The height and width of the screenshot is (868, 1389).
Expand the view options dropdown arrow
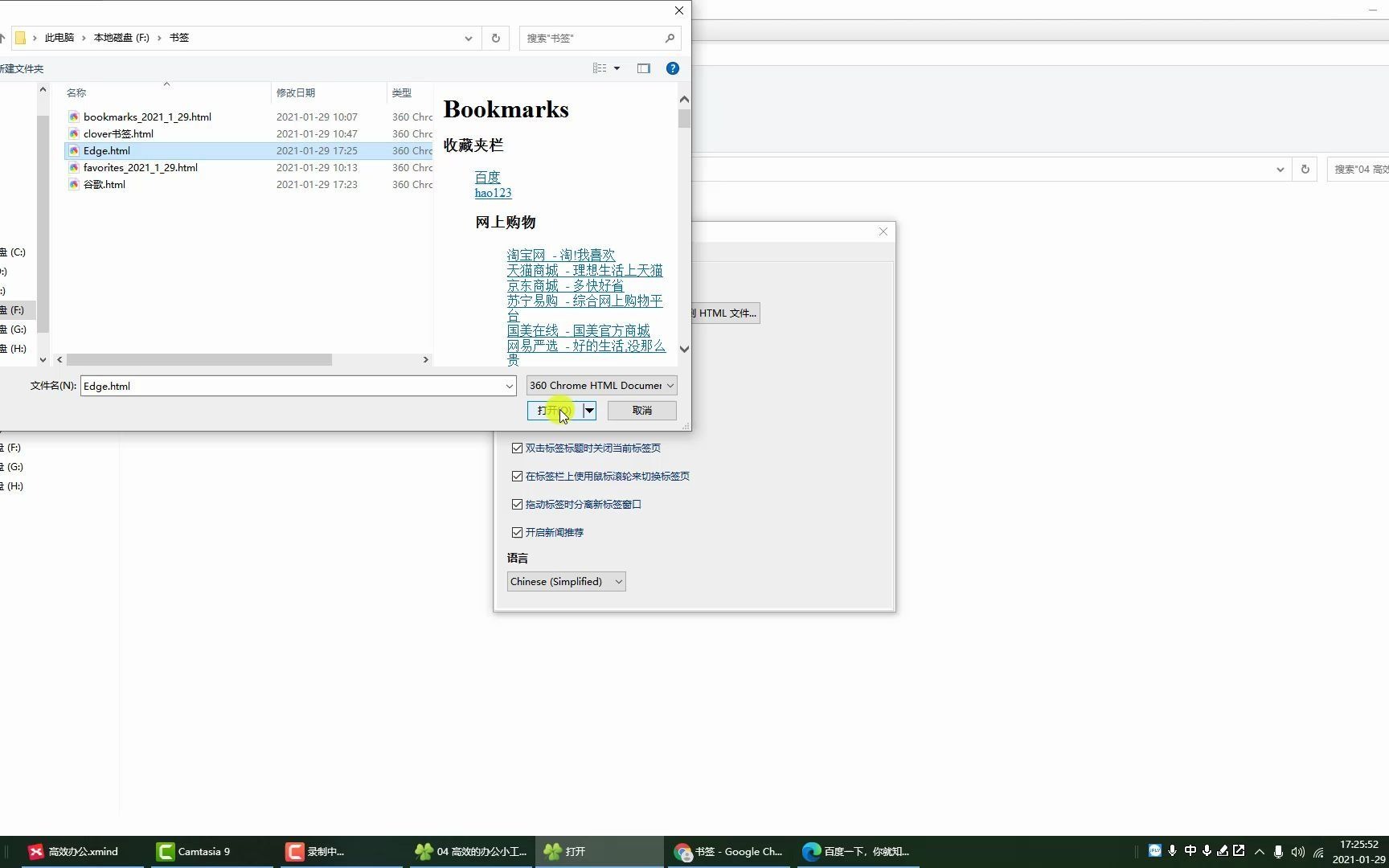coord(617,68)
